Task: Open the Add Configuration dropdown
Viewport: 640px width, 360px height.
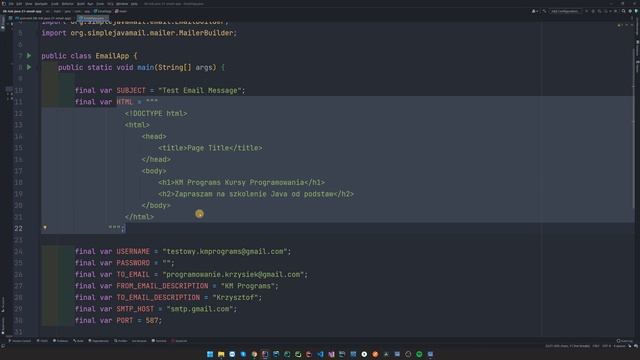Action: click(x=564, y=11)
